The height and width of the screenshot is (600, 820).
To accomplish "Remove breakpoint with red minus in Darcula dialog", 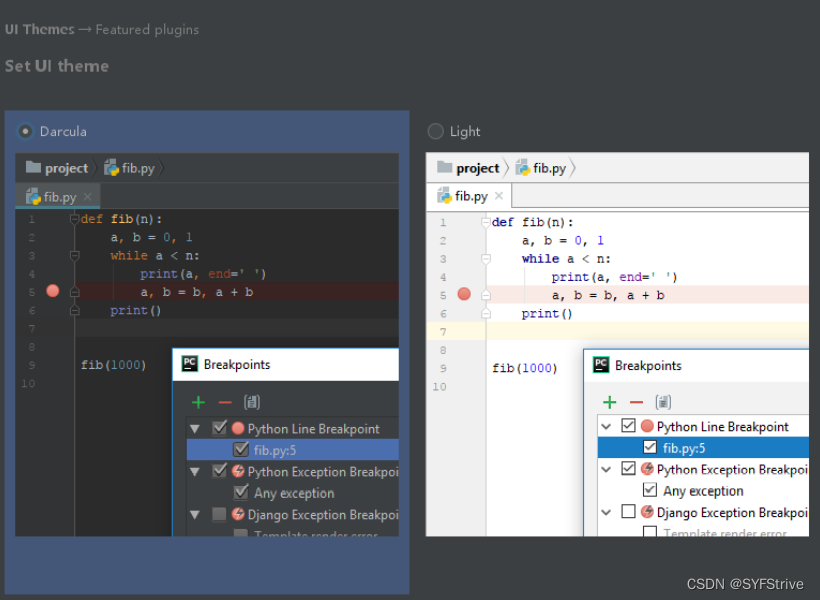I will (x=225, y=402).
